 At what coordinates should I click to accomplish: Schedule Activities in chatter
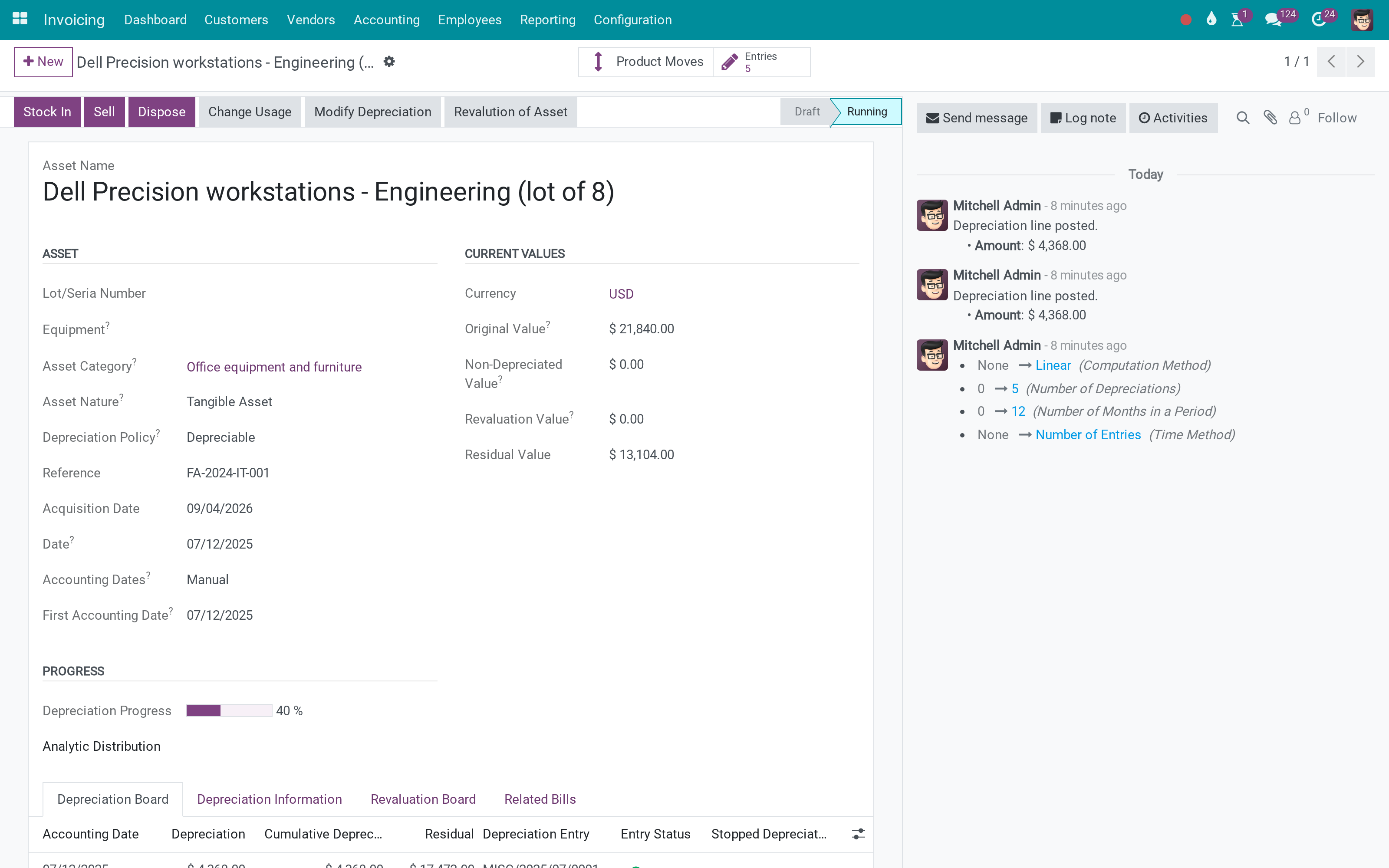1173,118
